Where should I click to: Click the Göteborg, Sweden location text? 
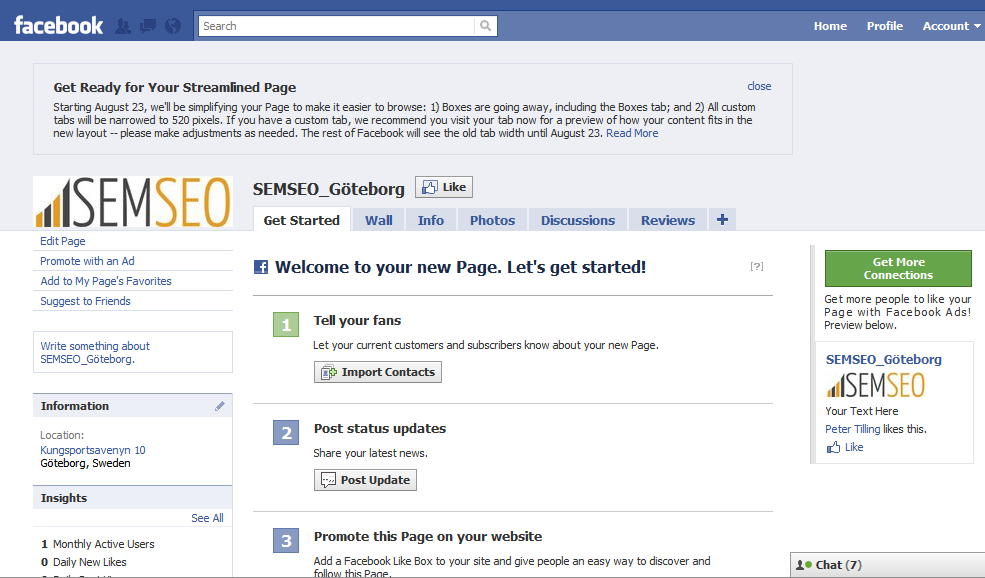pos(85,463)
